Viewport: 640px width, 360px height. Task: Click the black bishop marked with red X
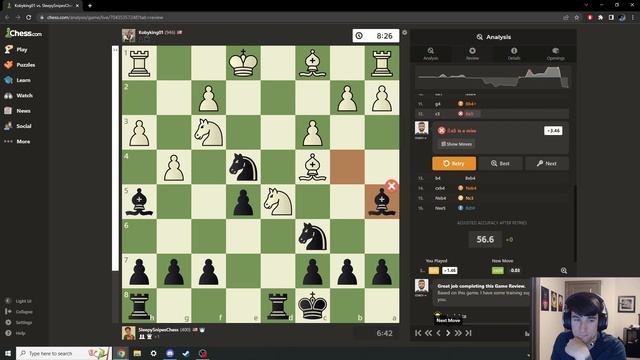pos(382,202)
